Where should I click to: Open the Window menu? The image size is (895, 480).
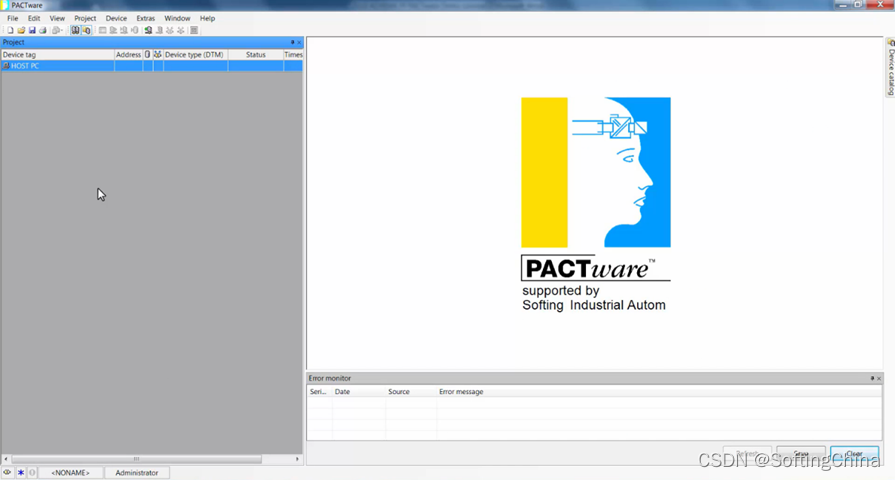[177, 18]
